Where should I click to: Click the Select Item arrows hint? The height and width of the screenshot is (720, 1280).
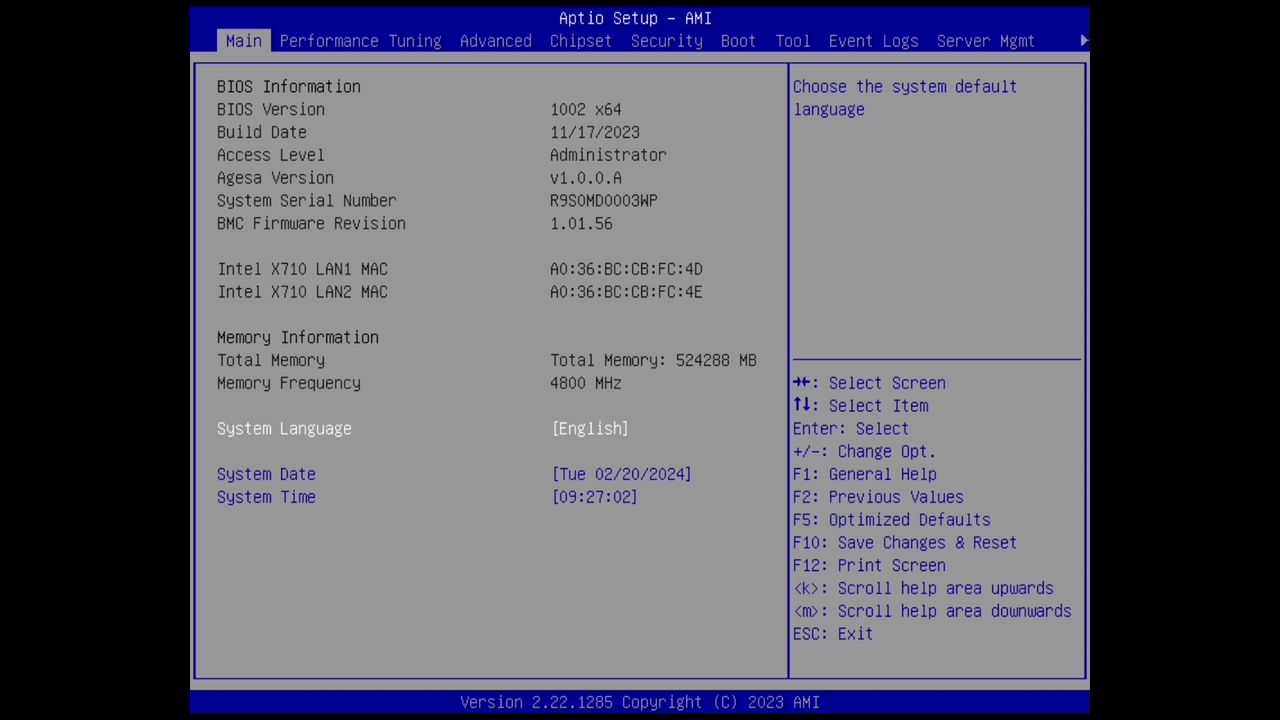tap(860, 406)
